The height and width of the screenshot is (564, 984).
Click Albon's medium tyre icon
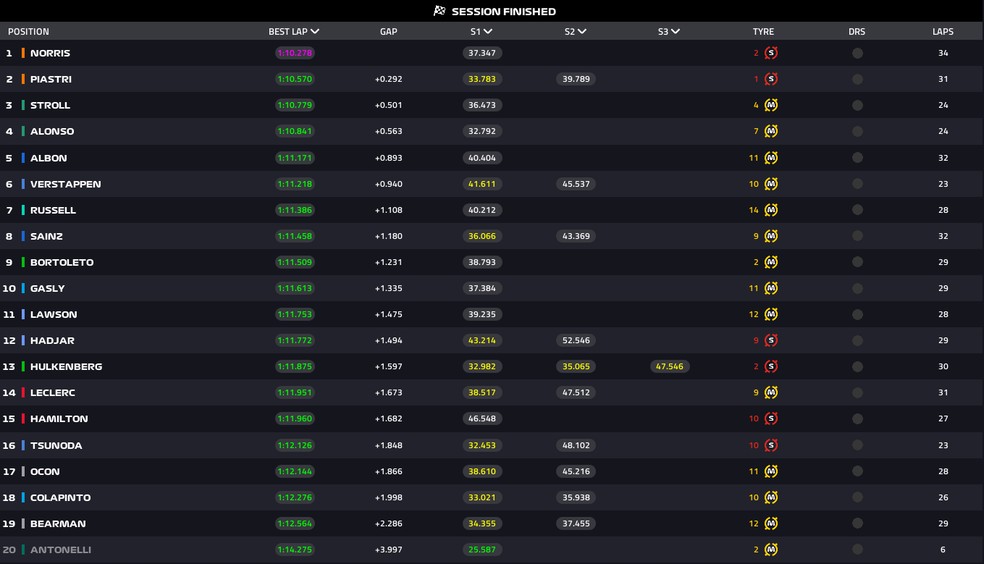[x=771, y=158]
